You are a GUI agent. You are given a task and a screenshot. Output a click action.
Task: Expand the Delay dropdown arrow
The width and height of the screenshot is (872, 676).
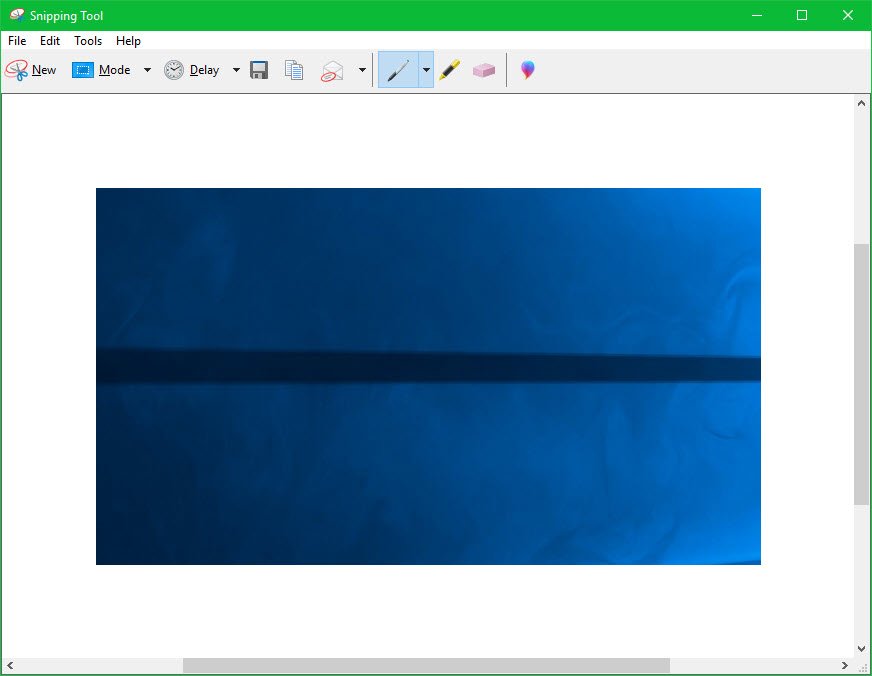pyautogui.click(x=236, y=70)
